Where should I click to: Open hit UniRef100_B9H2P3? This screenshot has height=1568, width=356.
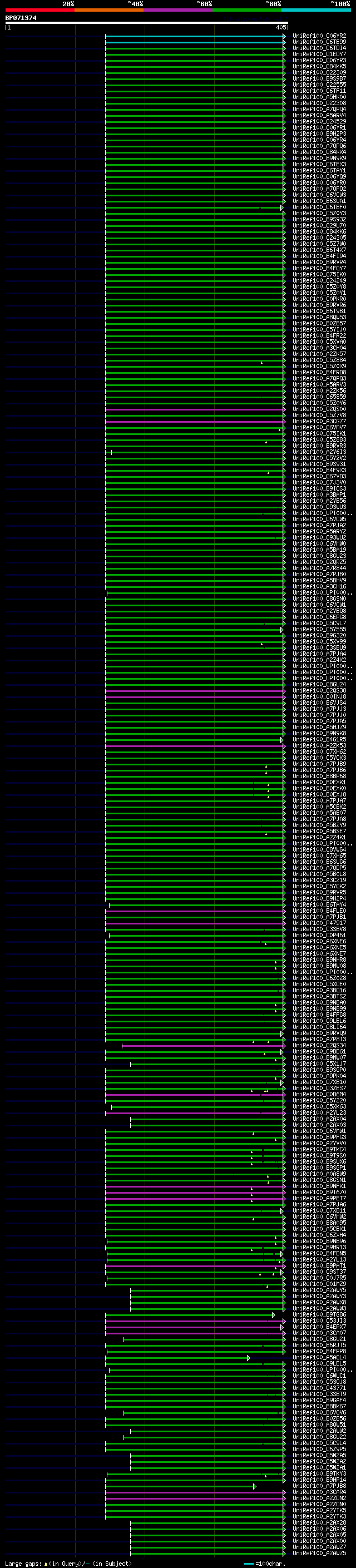point(319,134)
